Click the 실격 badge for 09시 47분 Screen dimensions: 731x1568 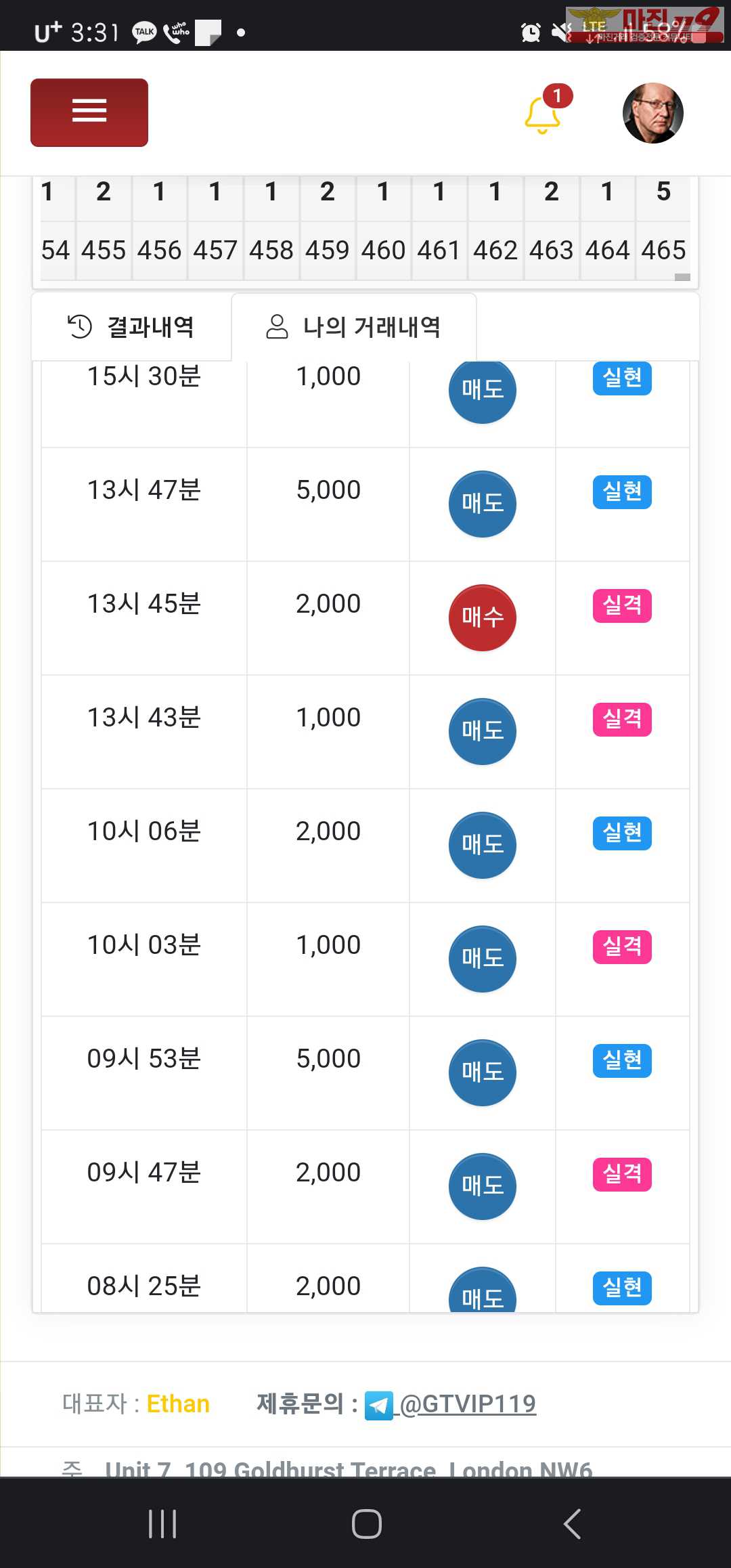[622, 1174]
